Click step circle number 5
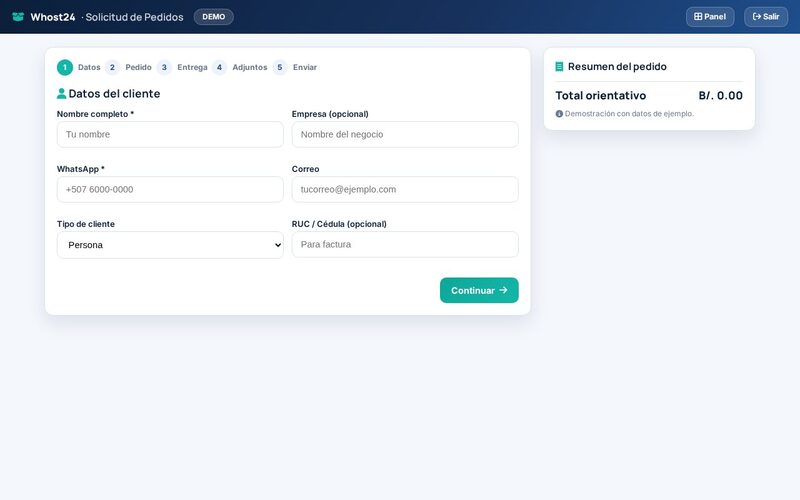The width and height of the screenshot is (800, 500). [x=280, y=67]
